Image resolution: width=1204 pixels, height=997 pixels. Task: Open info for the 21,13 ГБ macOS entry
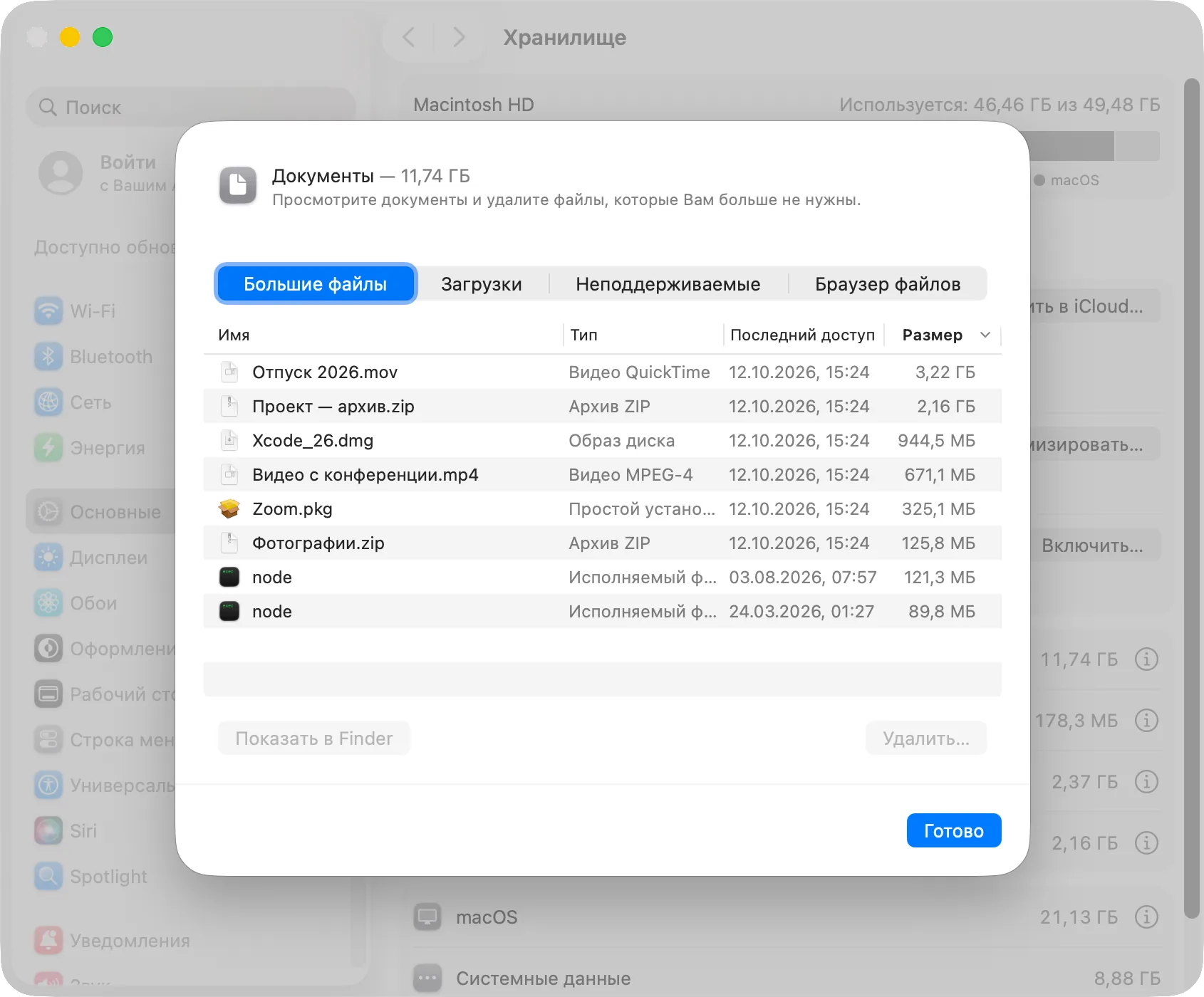coord(1146,917)
